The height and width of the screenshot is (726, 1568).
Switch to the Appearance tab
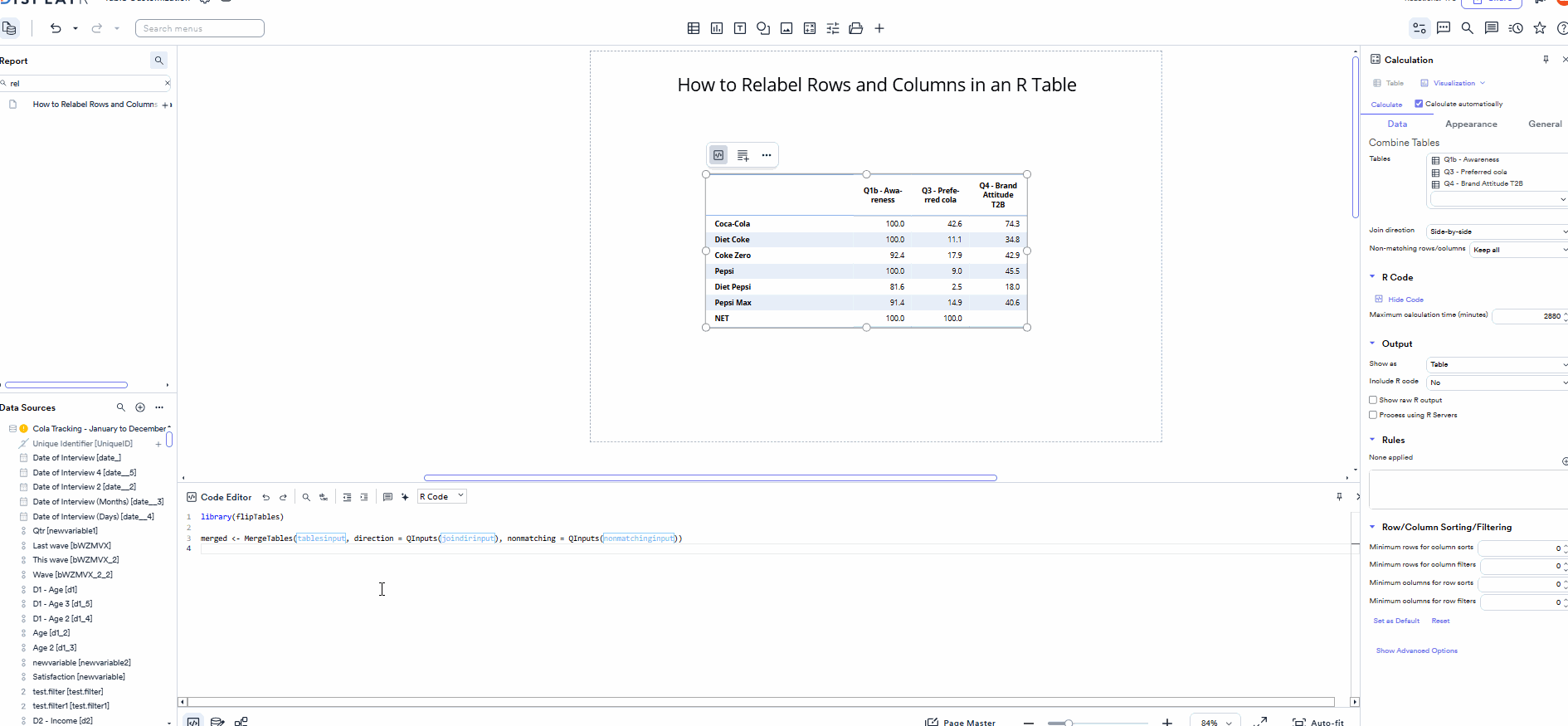(1471, 124)
